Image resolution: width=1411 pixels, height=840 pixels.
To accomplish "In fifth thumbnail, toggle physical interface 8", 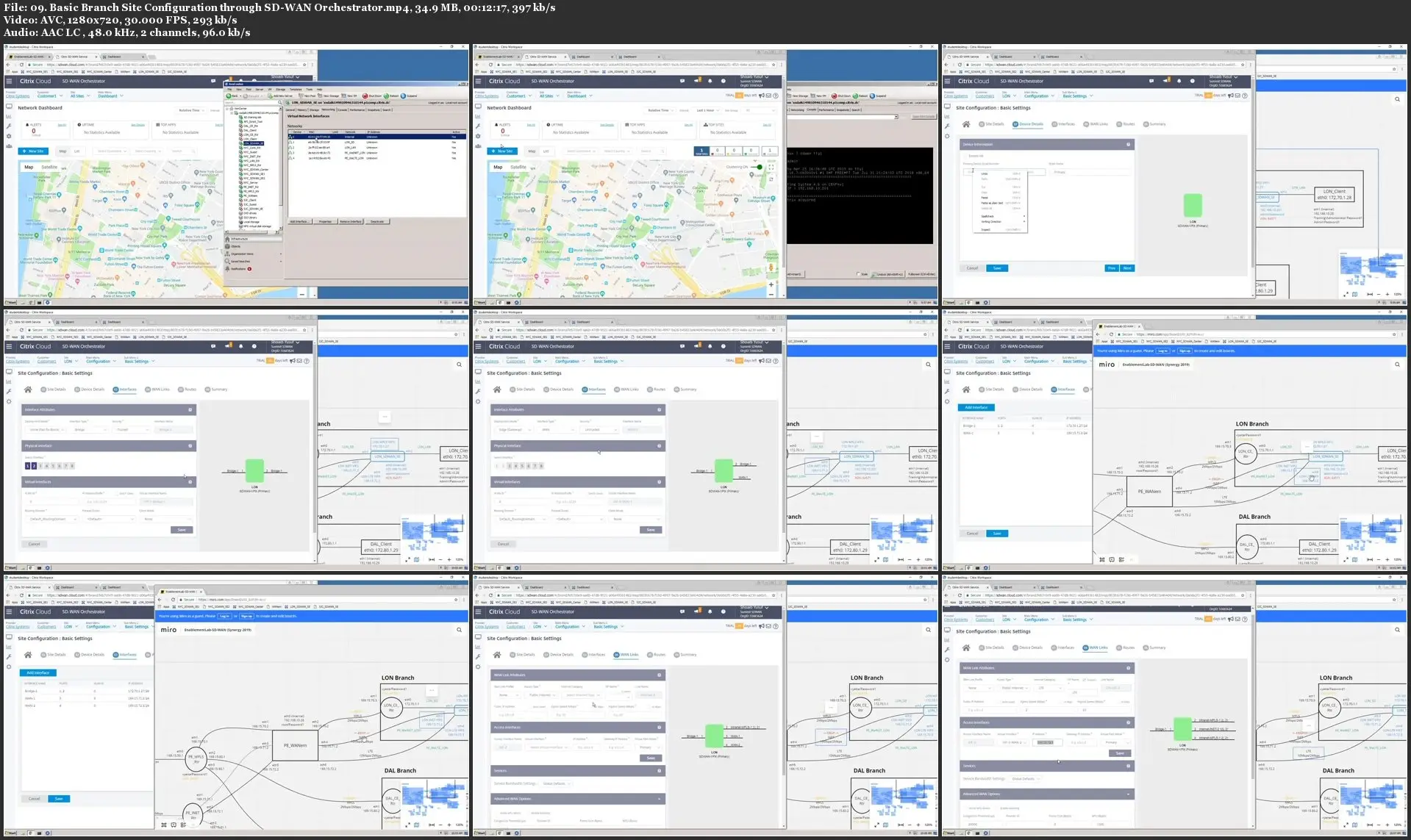I will pyautogui.click(x=542, y=466).
